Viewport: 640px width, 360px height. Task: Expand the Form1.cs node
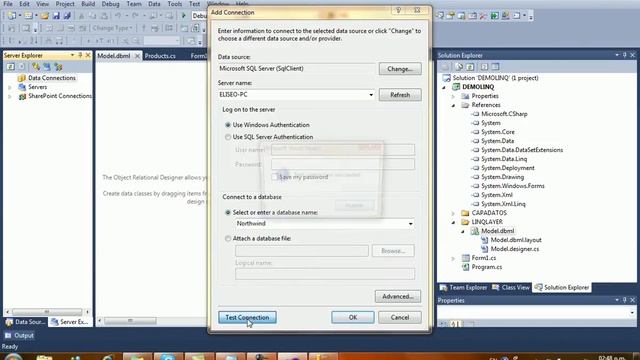pos(453,258)
